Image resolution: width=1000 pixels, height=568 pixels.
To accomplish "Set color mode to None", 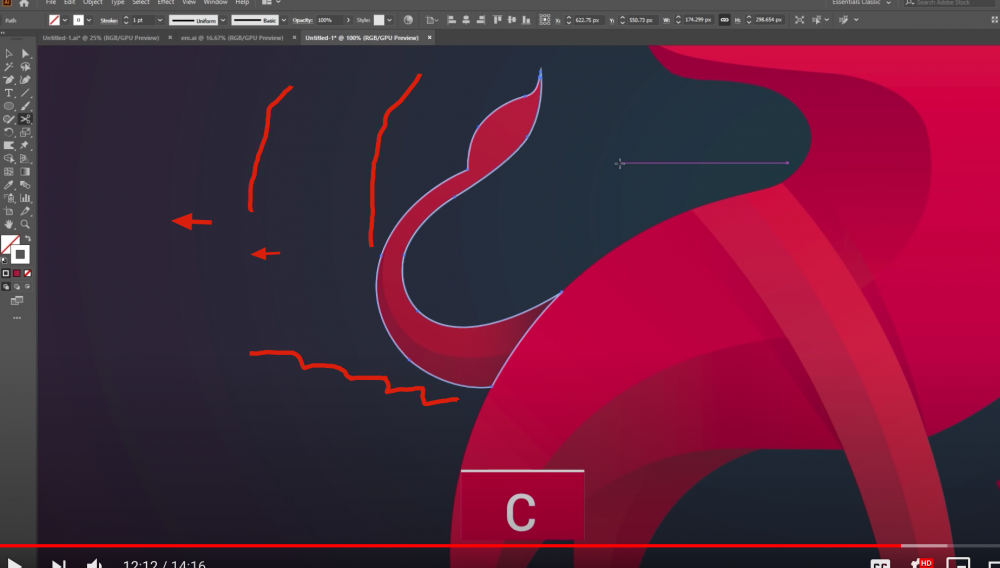I will tap(27, 273).
